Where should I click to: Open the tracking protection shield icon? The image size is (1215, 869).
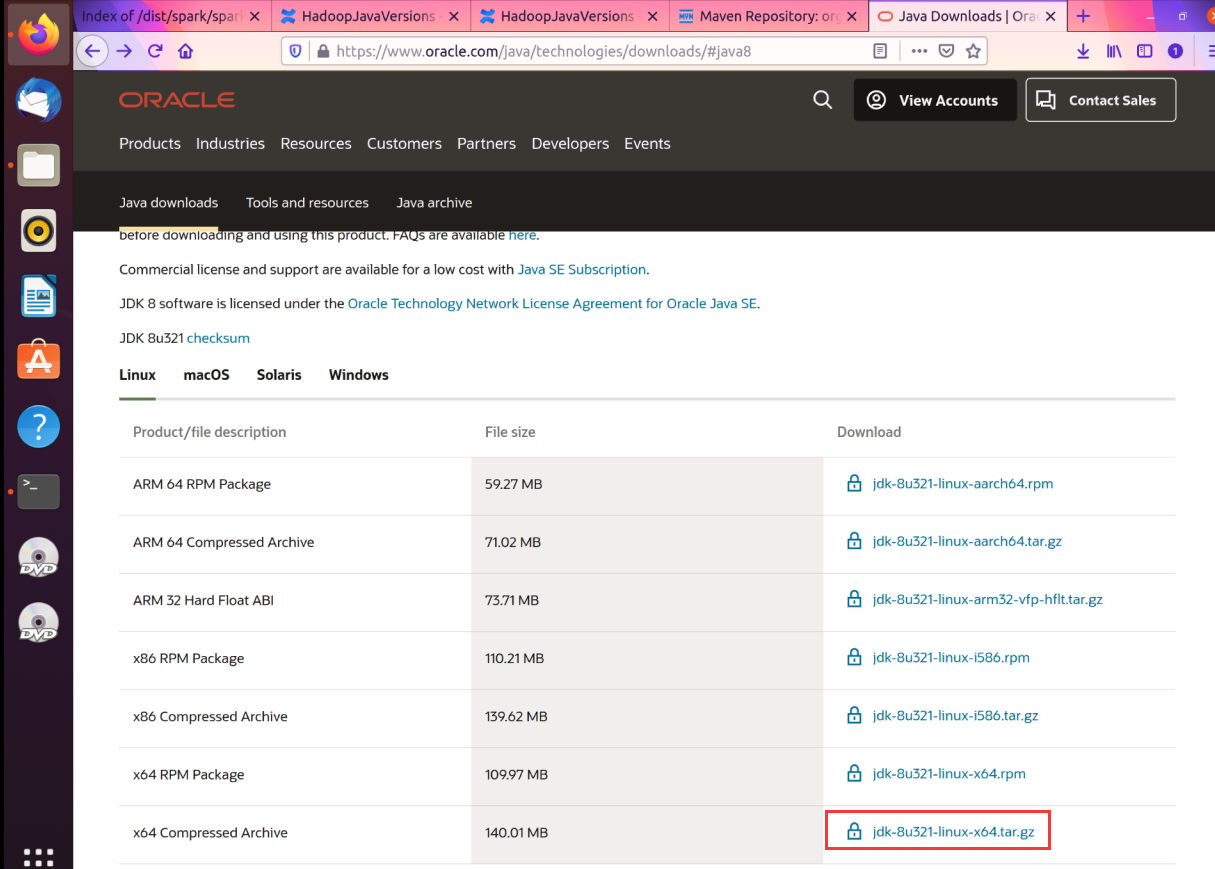pos(295,51)
